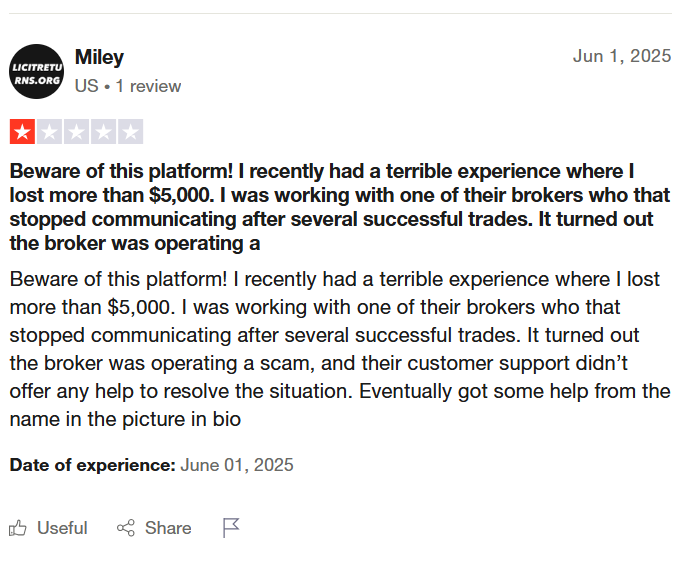685x568 pixels.
Task: Click the US country label
Action: 86,86
